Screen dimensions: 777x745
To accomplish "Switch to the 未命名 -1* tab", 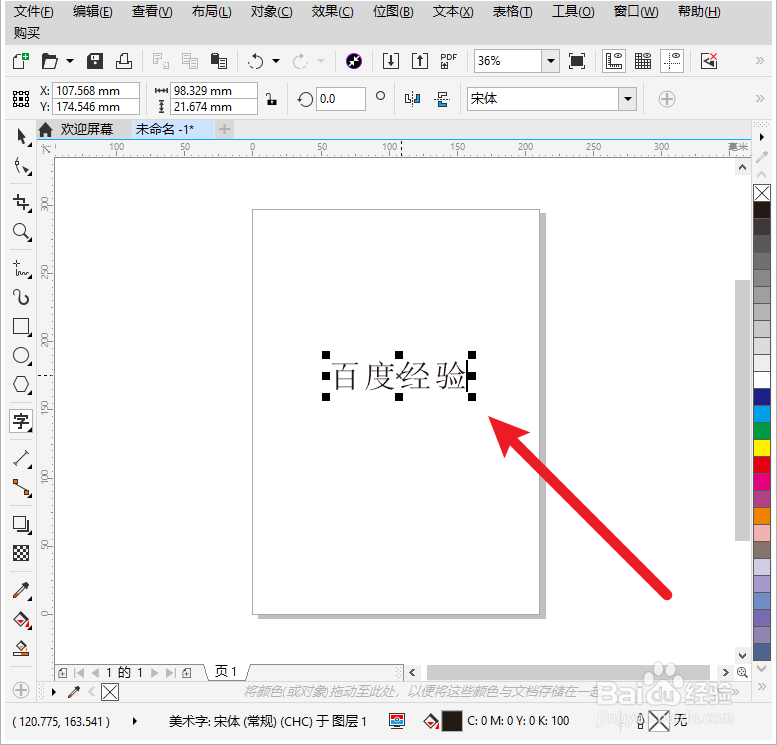I will pos(173,129).
